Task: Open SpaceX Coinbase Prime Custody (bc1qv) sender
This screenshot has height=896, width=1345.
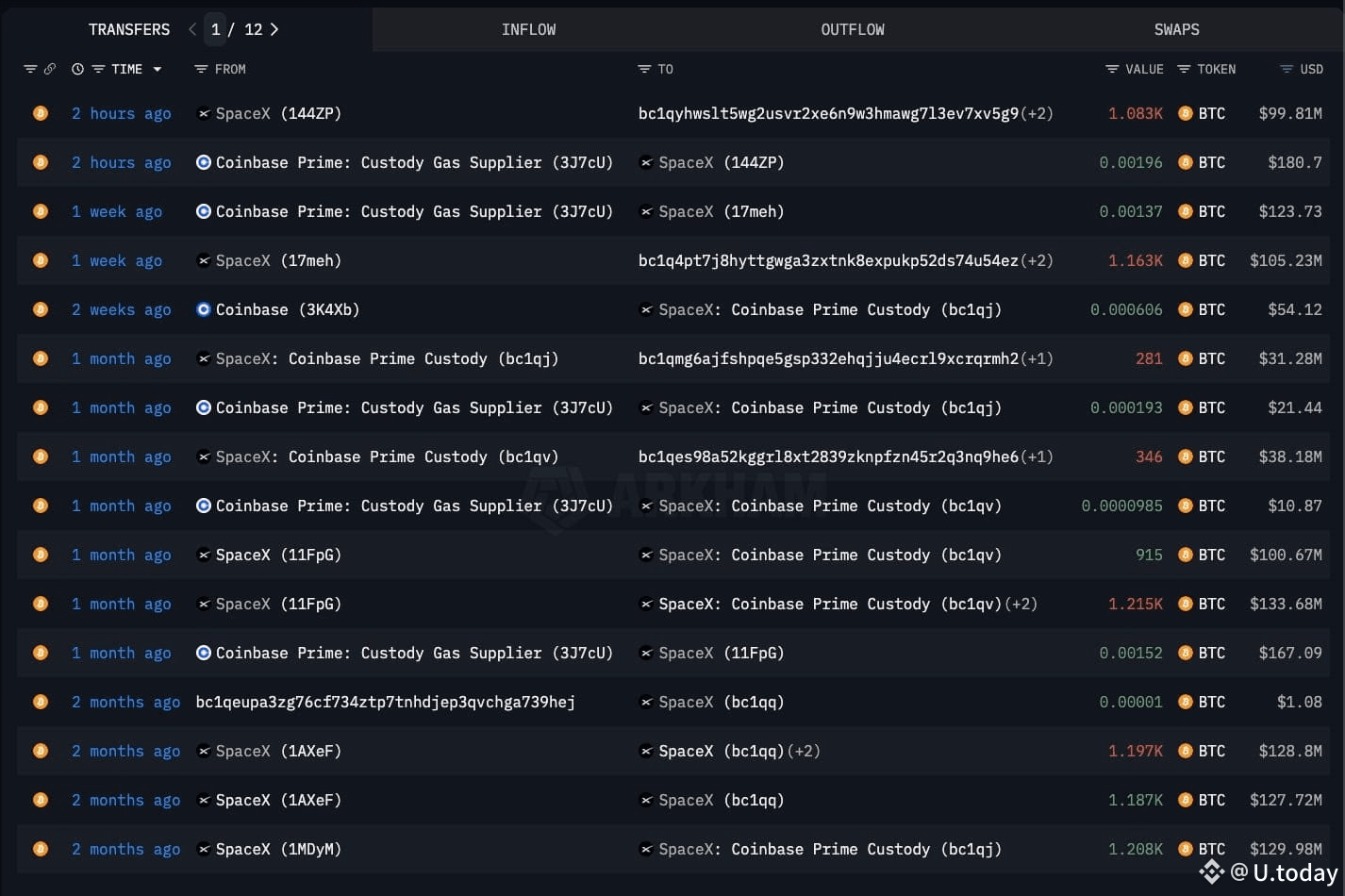Action: tap(387, 456)
